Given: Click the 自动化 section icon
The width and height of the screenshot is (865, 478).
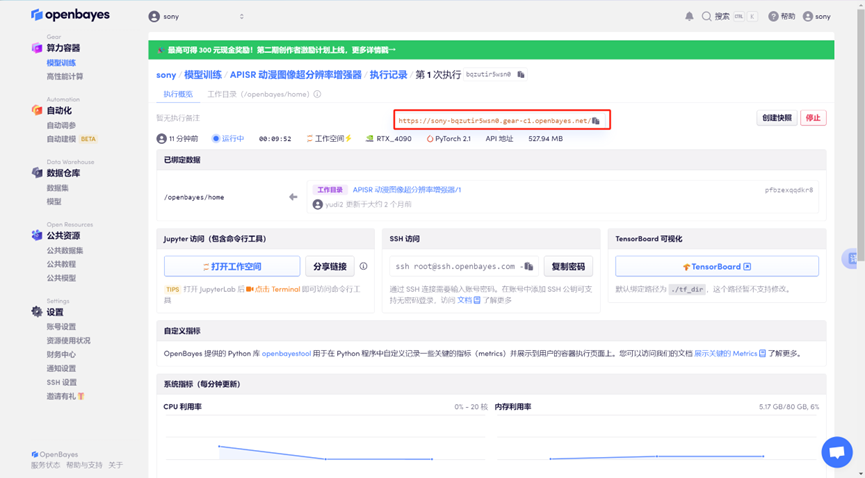Looking at the screenshot, I should [x=37, y=110].
